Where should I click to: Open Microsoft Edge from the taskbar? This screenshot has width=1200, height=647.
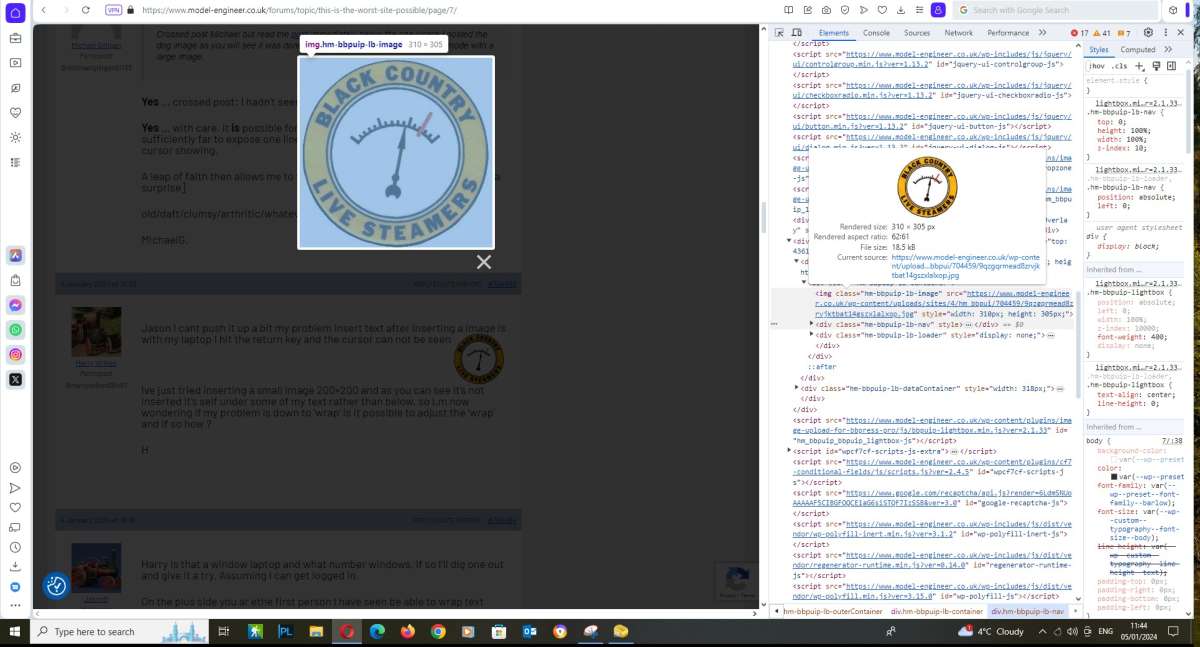point(377,632)
